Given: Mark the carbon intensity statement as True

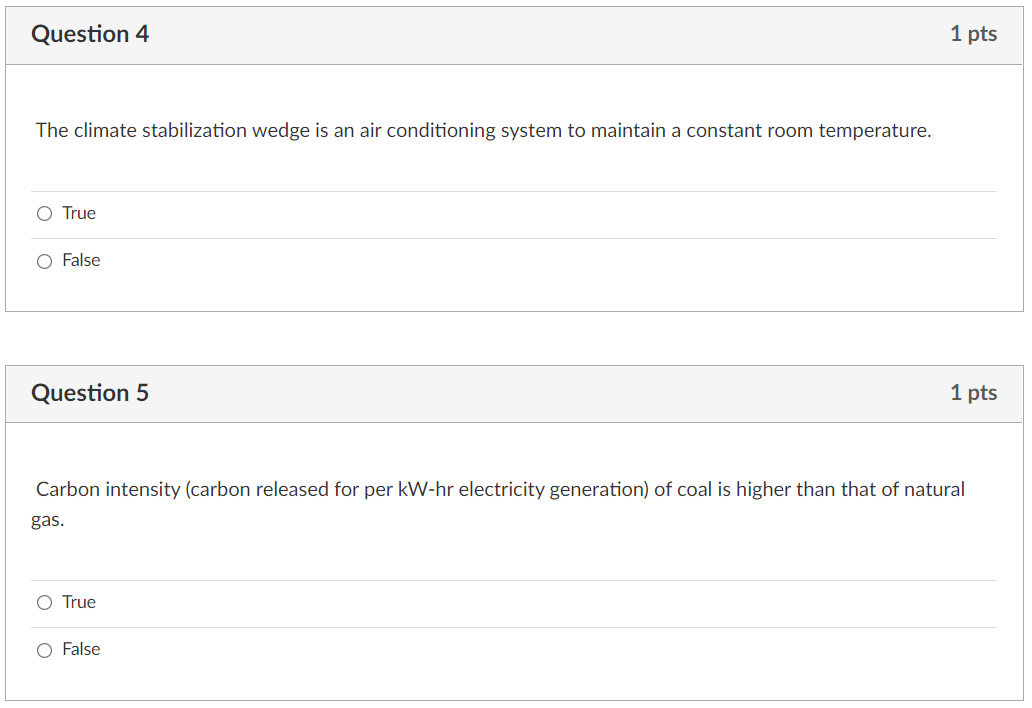Looking at the screenshot, I should click(44, 602).
